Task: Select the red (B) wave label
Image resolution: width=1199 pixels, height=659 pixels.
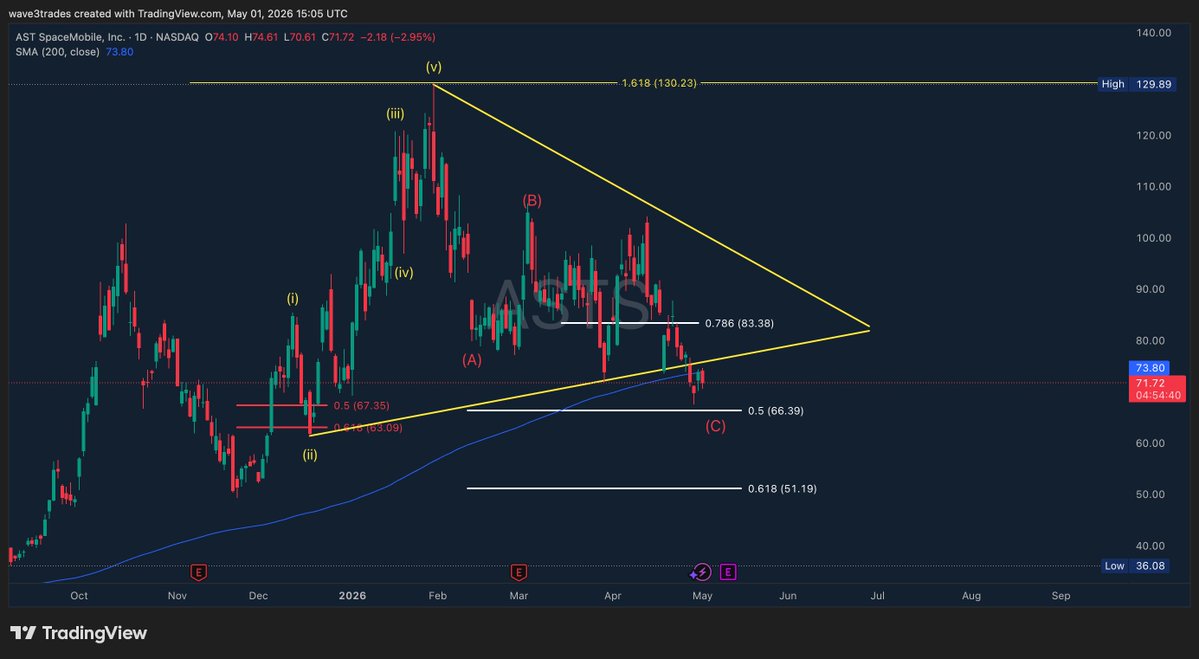Action: coord(531,200)
